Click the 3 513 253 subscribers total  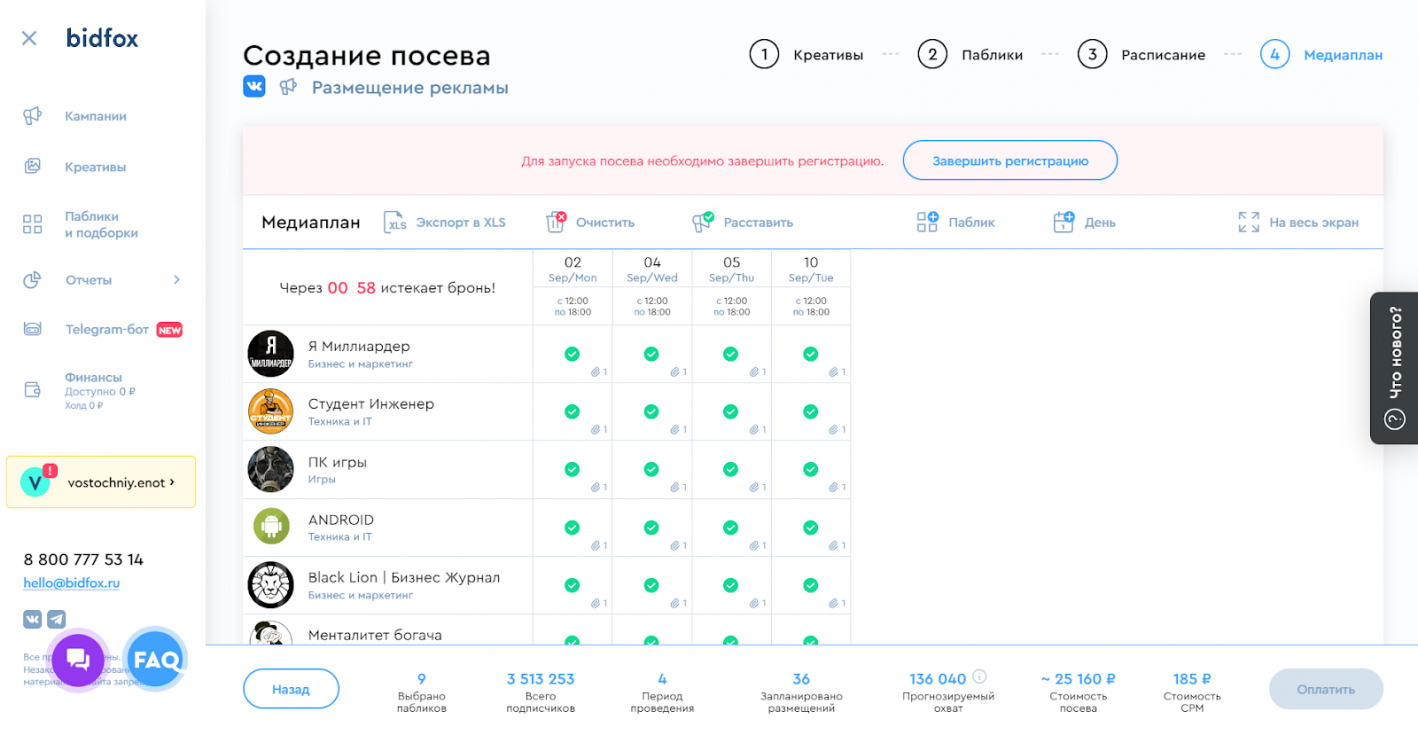541,679
